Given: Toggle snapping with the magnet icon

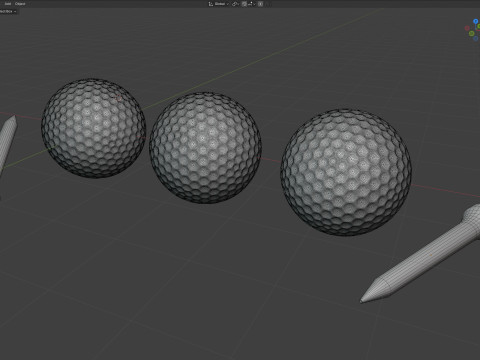Looking at the screenshot, I should tap(244, 4).
